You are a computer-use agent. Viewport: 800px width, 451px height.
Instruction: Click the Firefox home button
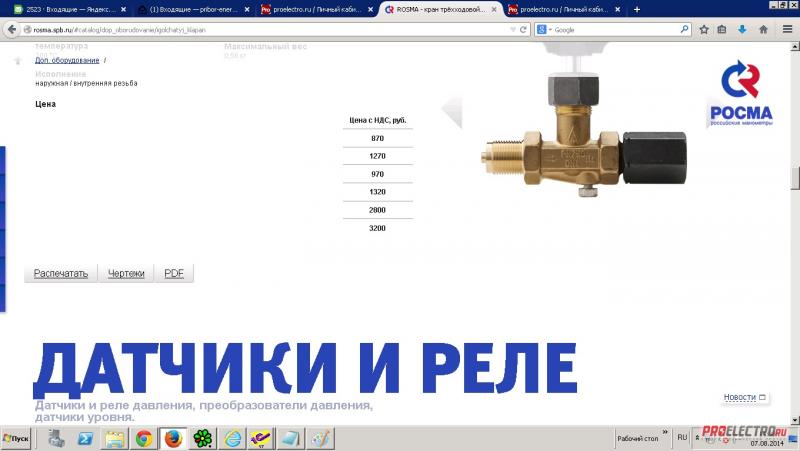[x=762, y=30]
